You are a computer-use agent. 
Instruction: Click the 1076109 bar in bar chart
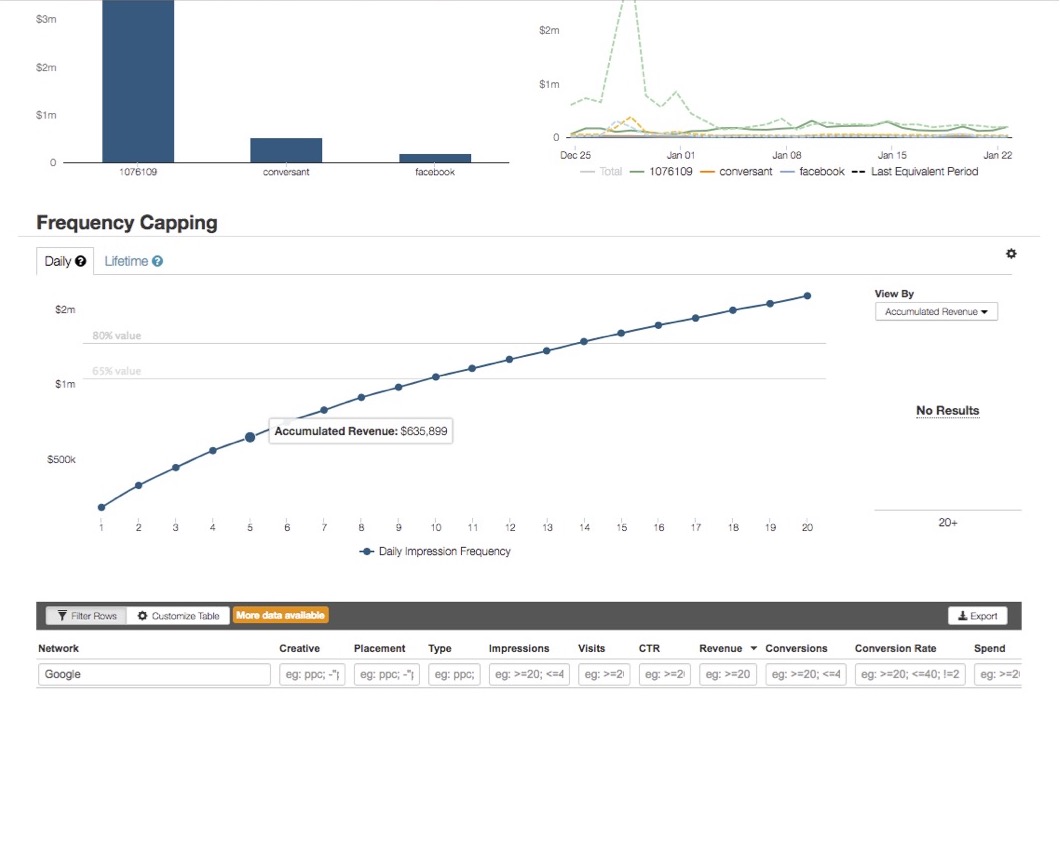coord(138,81)
